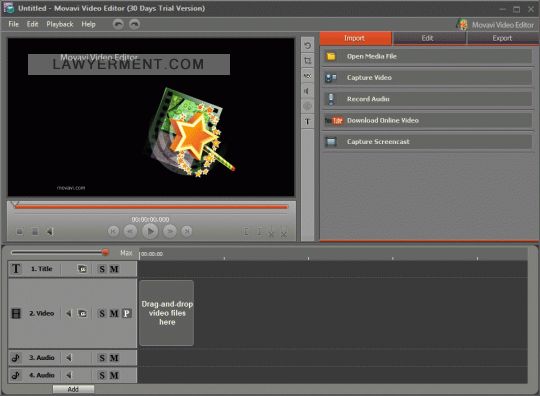Click the camera icon of Capture Video
The height and width of the screenshot is (396, 540).
(331, 78)
